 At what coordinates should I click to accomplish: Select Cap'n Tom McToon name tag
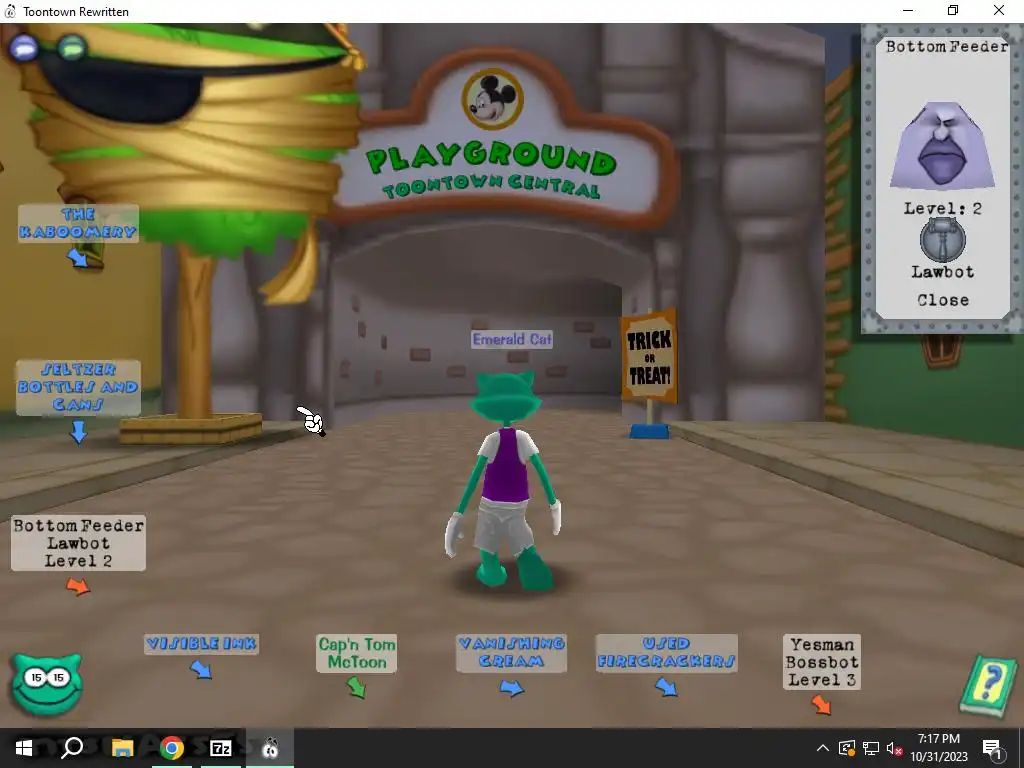357,653
